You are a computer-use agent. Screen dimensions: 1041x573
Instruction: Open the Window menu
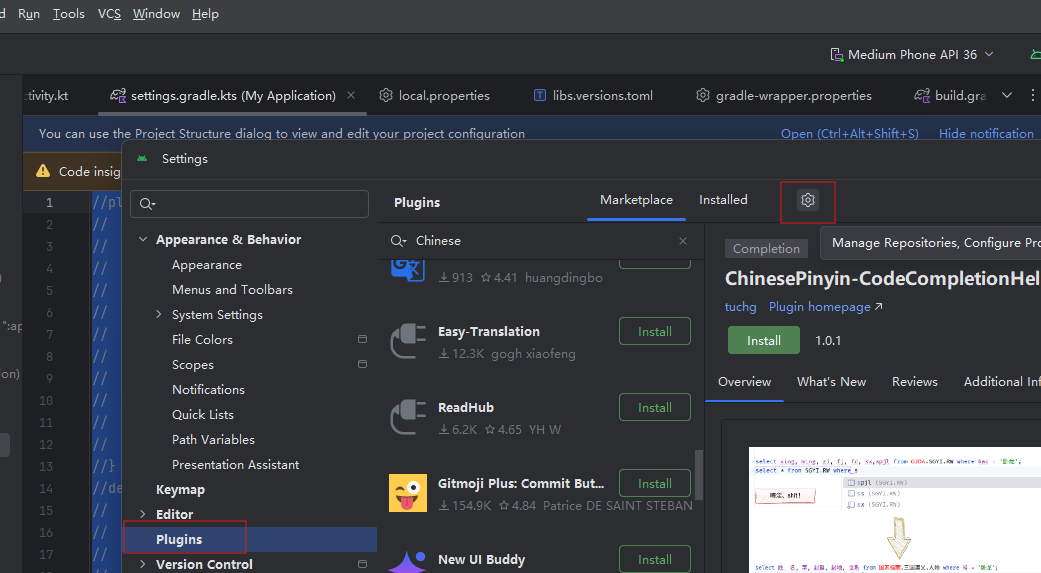[156, 14]
